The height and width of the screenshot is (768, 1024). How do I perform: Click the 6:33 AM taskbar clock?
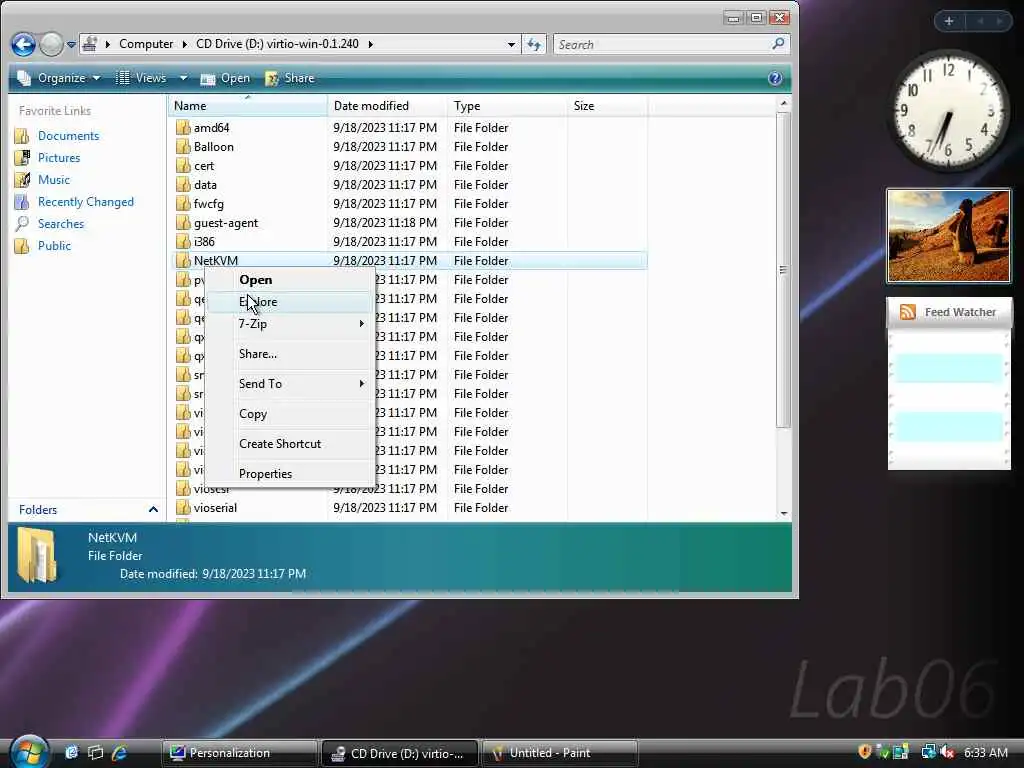(x=985, y=752)
